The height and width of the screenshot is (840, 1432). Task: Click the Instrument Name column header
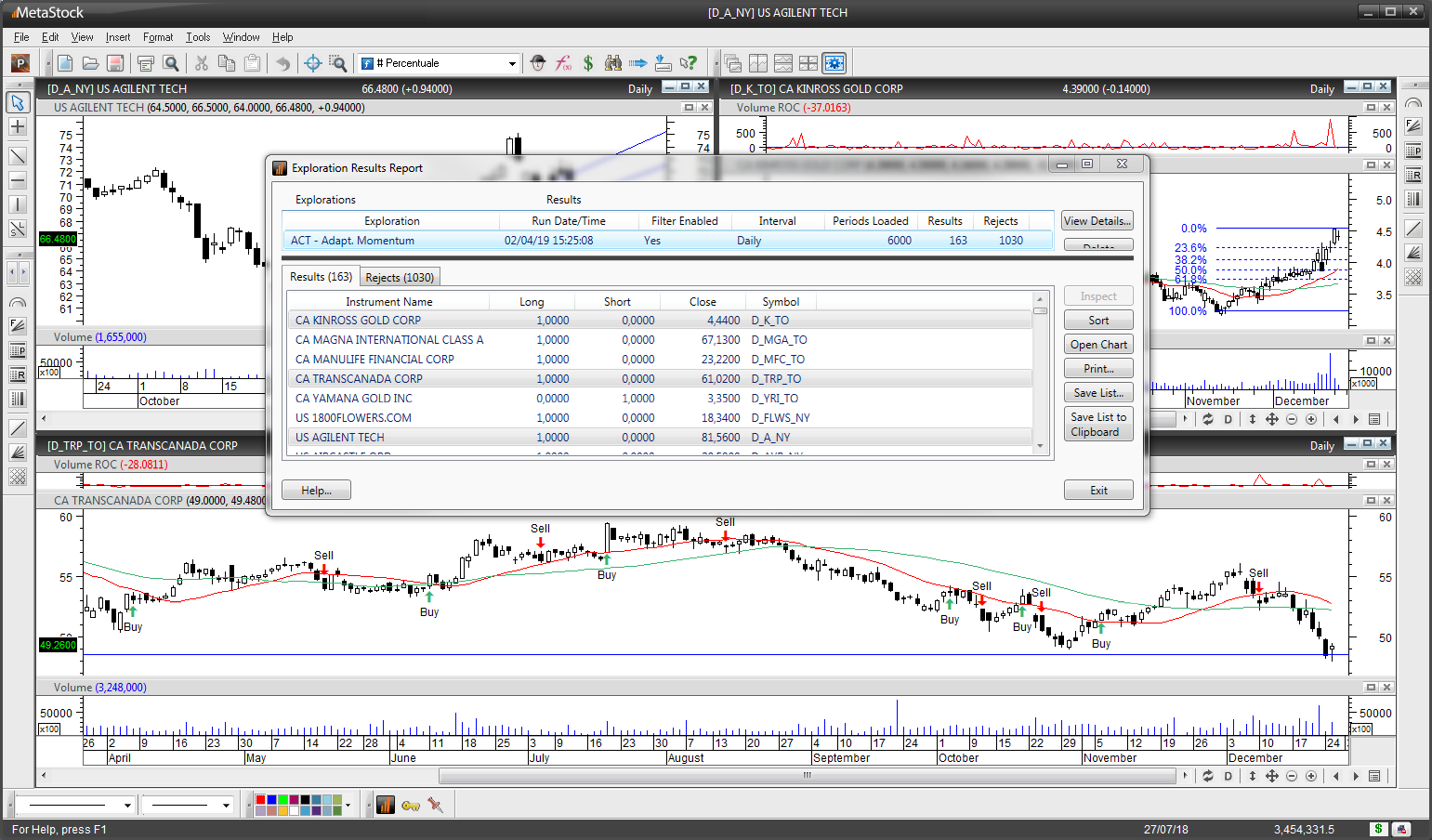[x=388, y=302]
